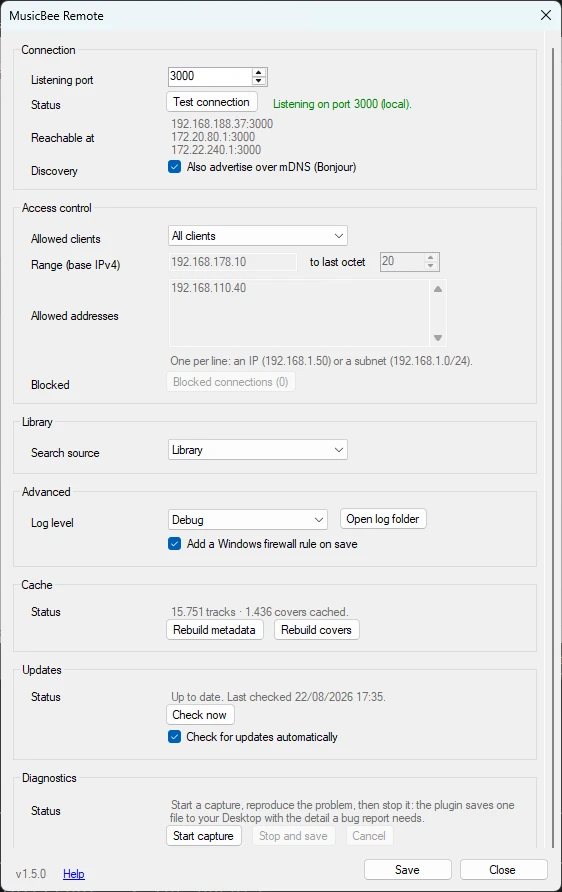Click the 172.22.240.1:3000 address text

tap(216, 150)
